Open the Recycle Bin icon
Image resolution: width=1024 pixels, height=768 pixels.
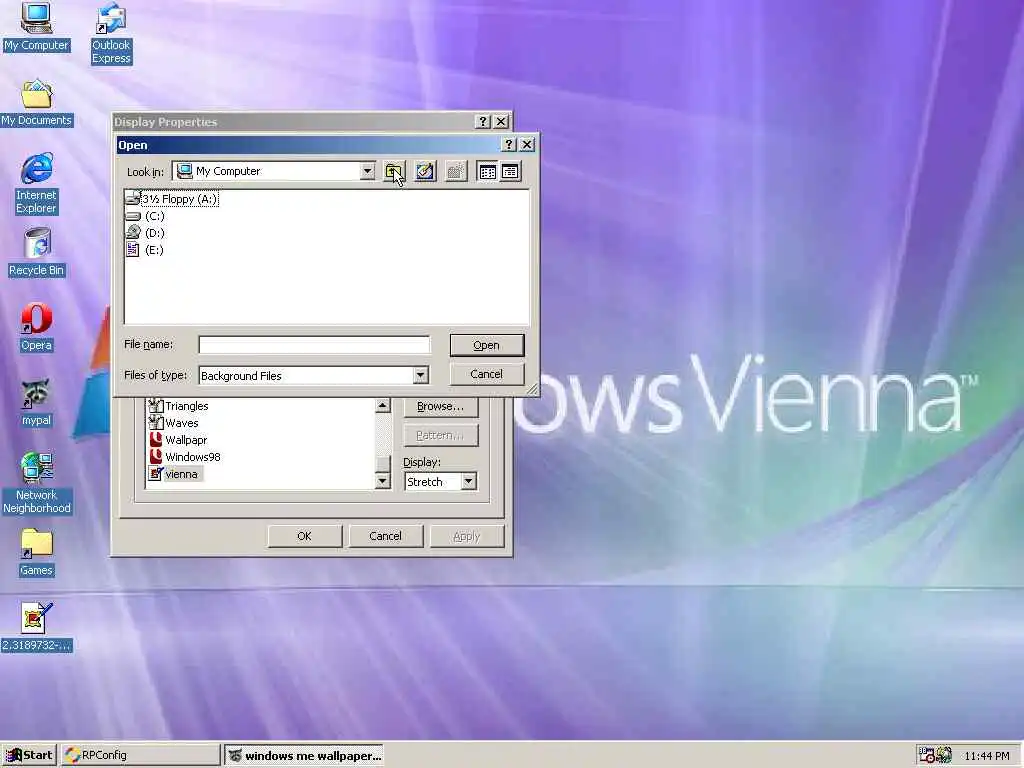(36, 252)
